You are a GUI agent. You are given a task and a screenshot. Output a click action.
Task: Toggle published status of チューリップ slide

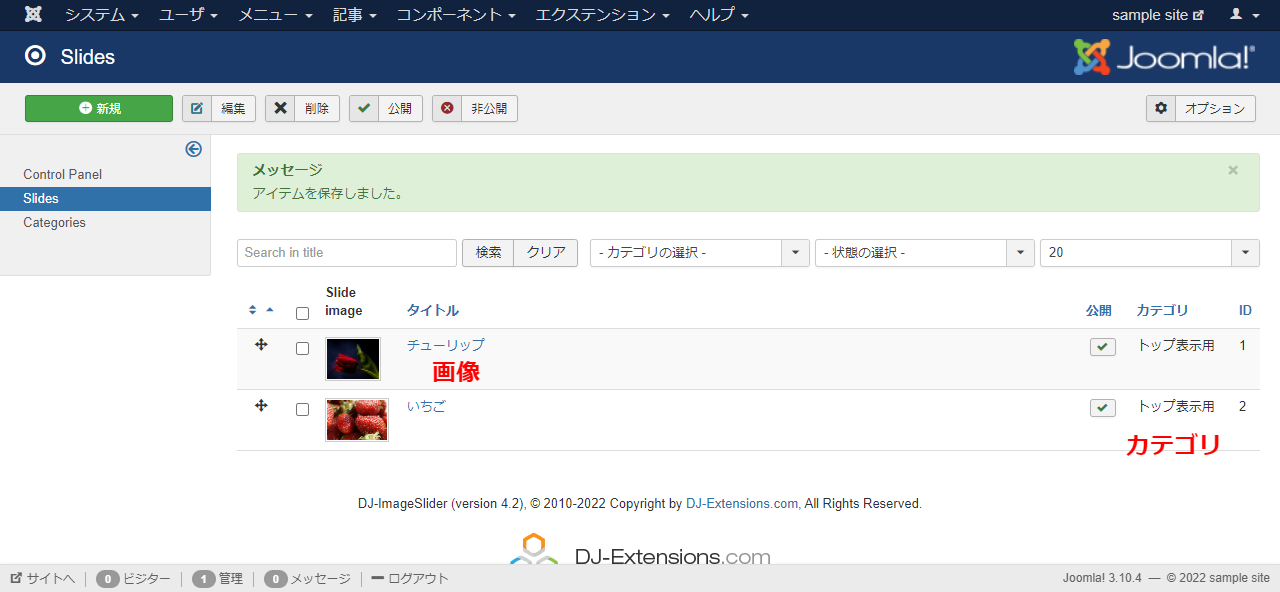pos(1103,347)
